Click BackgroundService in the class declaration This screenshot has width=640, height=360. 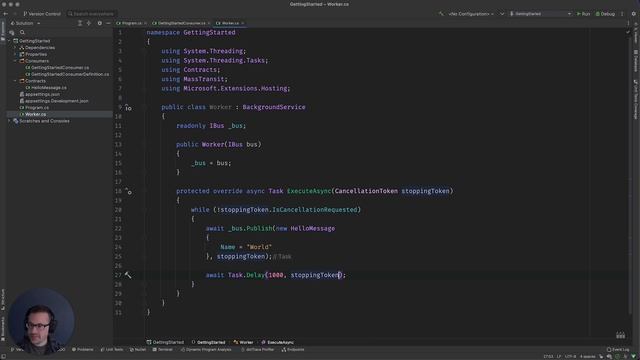[274, 107]
